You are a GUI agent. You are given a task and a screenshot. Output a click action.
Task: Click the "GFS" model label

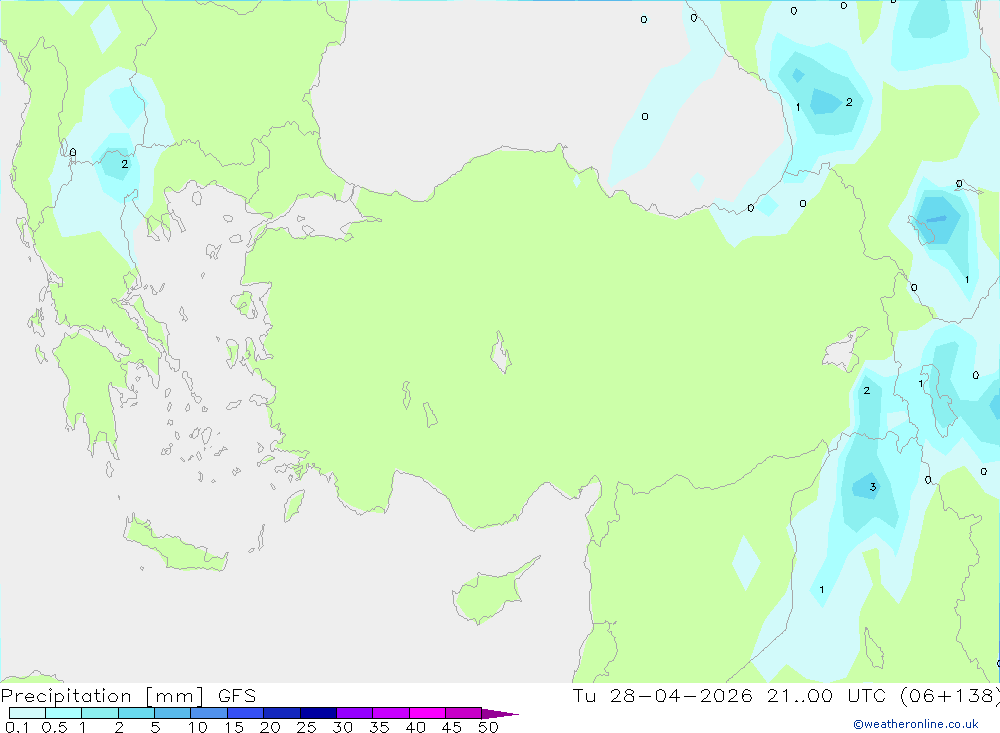click(x=237, y=695)
